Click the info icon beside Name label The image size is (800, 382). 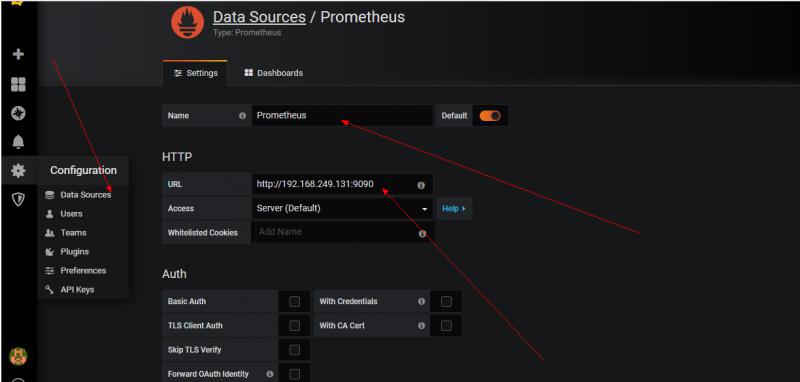pos(242,116)
